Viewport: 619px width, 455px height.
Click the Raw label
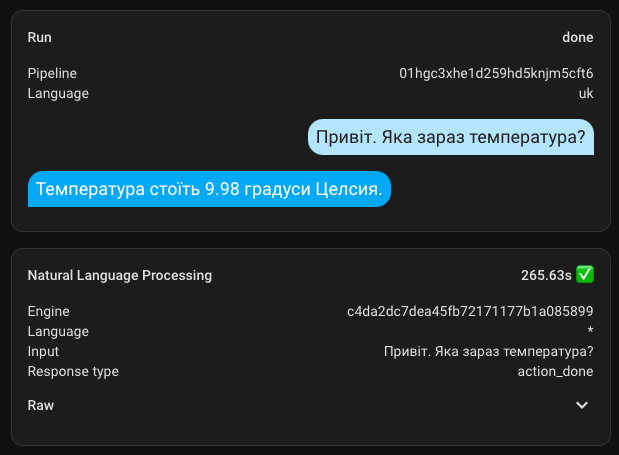pyautogui.click(x=41, y=405)
